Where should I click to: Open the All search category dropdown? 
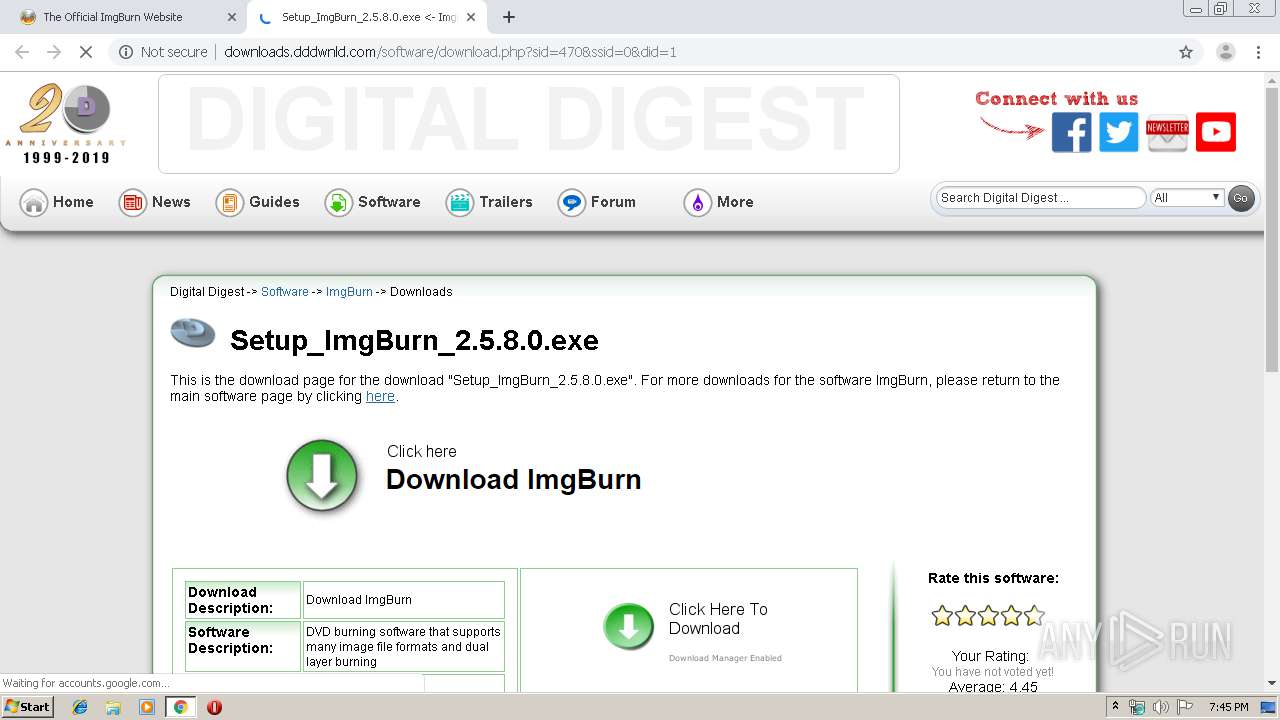pyautogui.click(x=1188, y=198)
